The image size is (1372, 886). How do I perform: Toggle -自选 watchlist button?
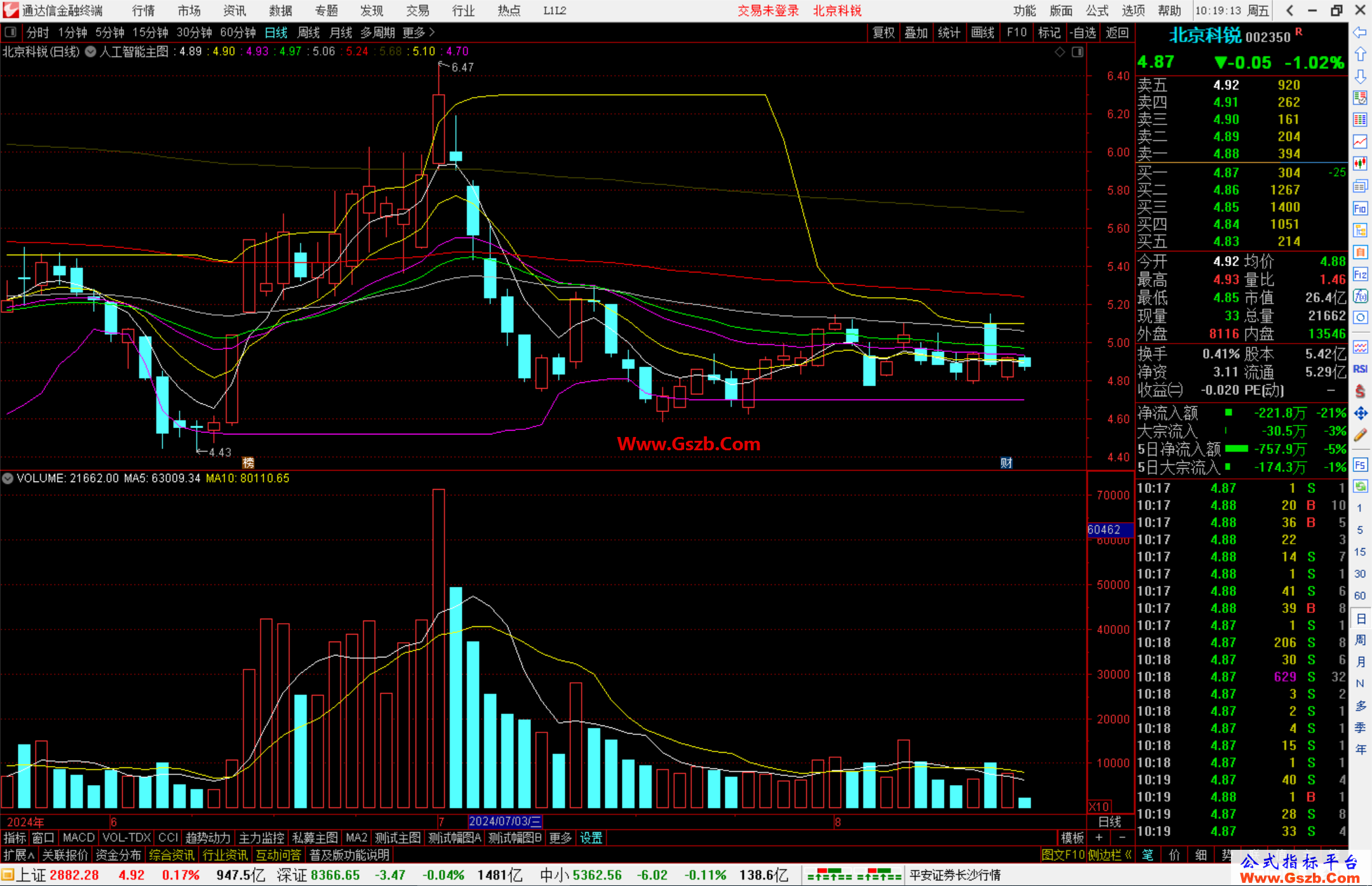click(1083, 32)
